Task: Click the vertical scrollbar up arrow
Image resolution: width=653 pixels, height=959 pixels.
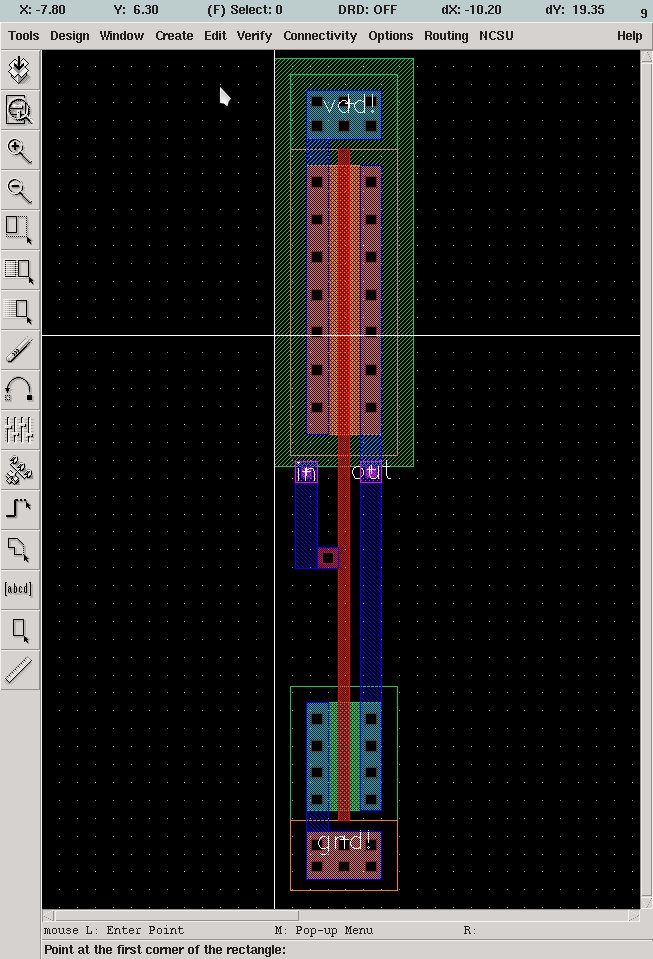Action: click(x=646, y=56)
